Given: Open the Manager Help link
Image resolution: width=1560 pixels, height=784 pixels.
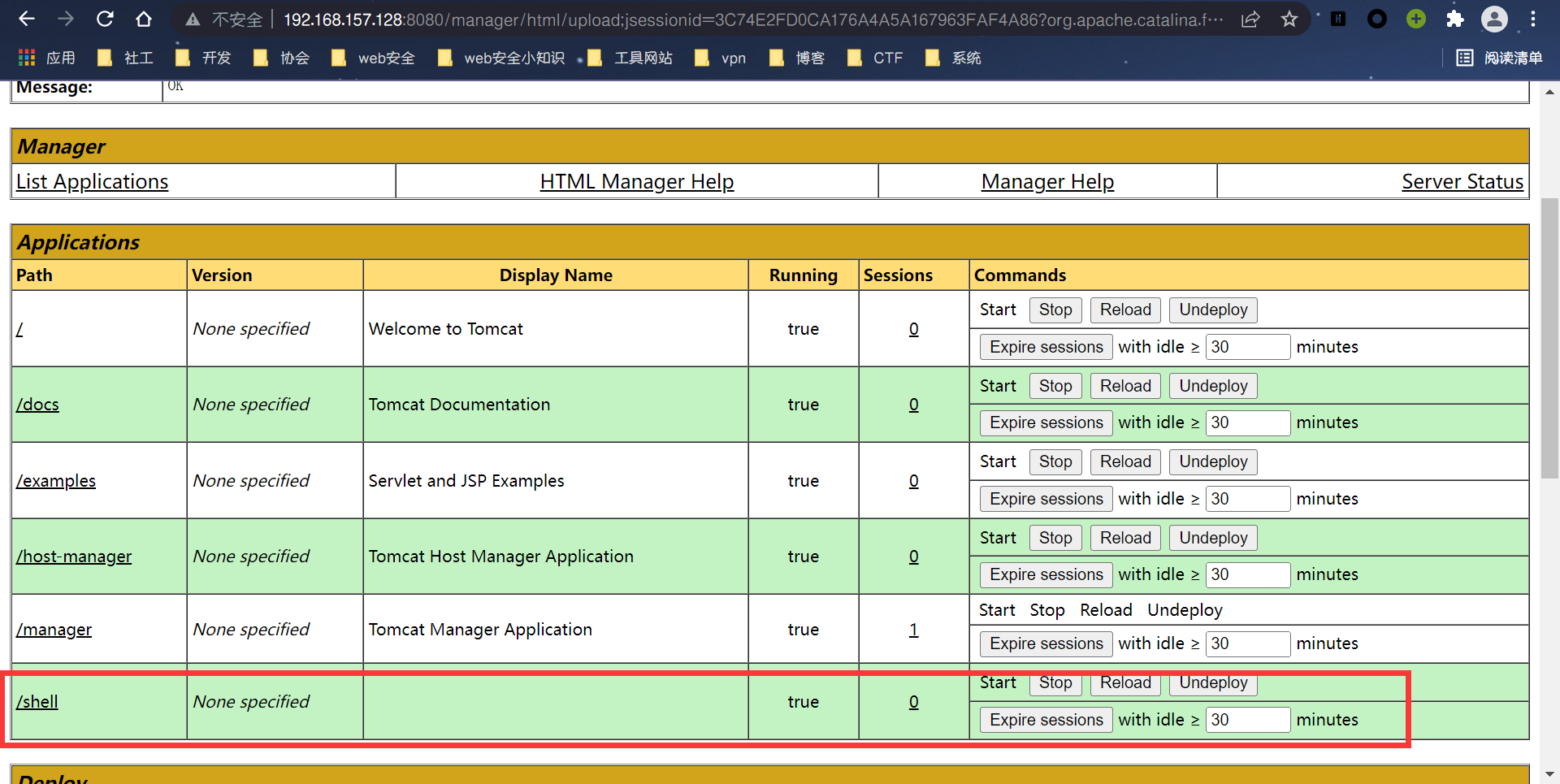Looking at the screenshot, I should (1047, 181).
